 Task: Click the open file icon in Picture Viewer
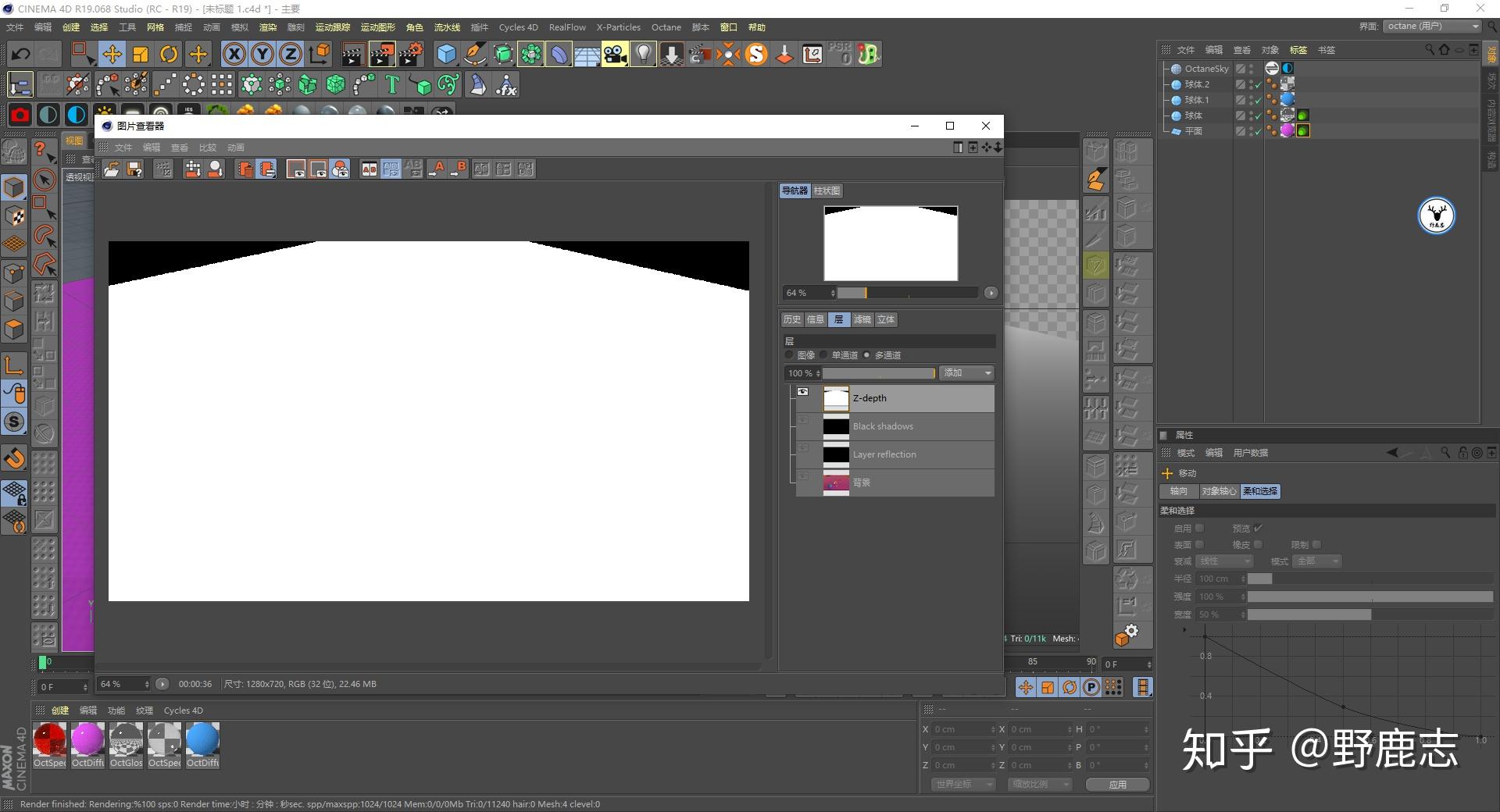tap(112, 169)
